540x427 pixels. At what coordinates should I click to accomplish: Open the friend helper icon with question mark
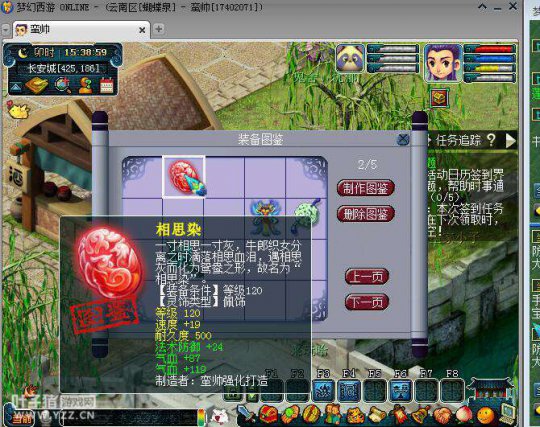coord(85,85)
